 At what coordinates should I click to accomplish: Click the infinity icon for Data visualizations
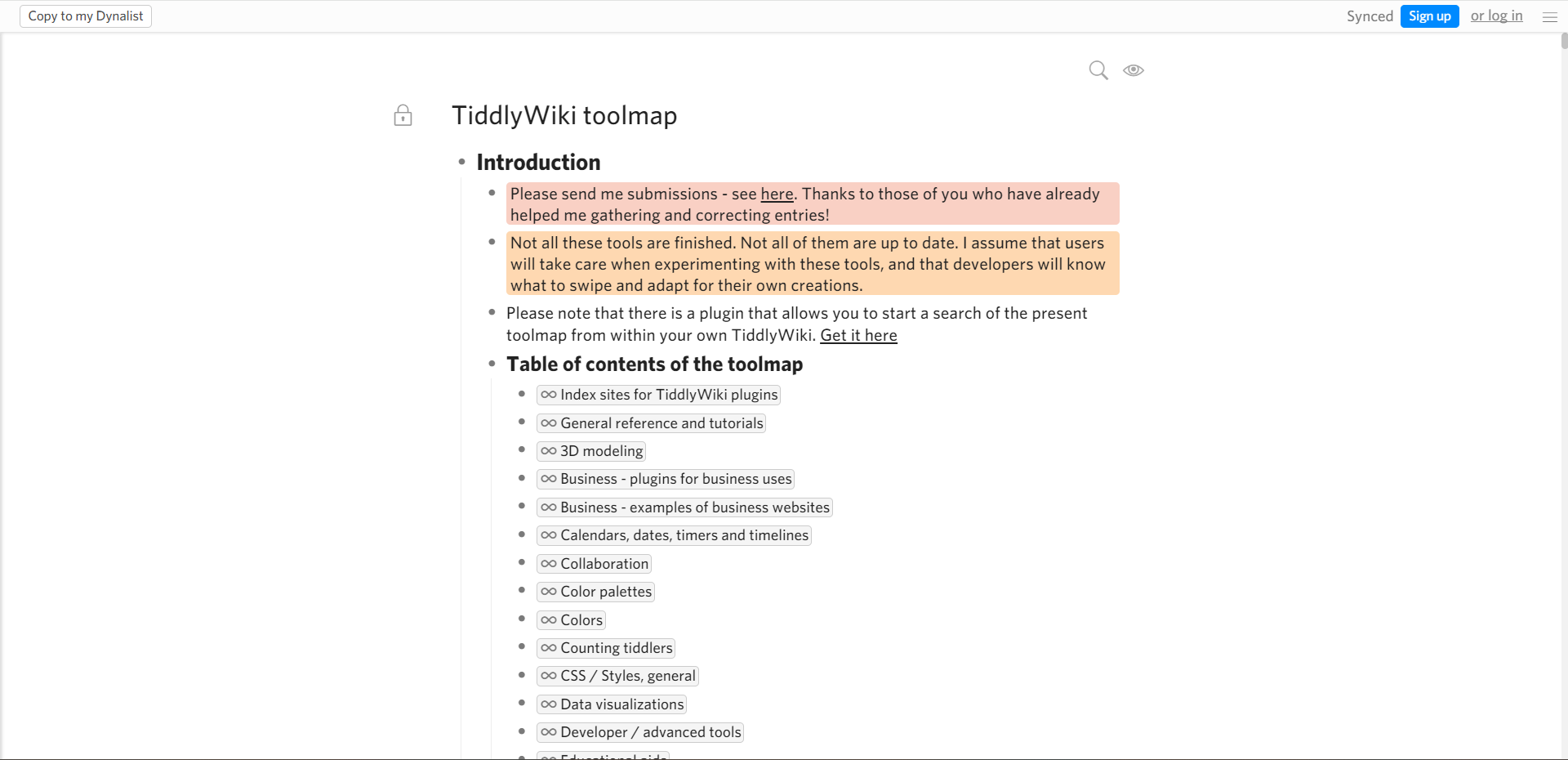pos(549,704)
